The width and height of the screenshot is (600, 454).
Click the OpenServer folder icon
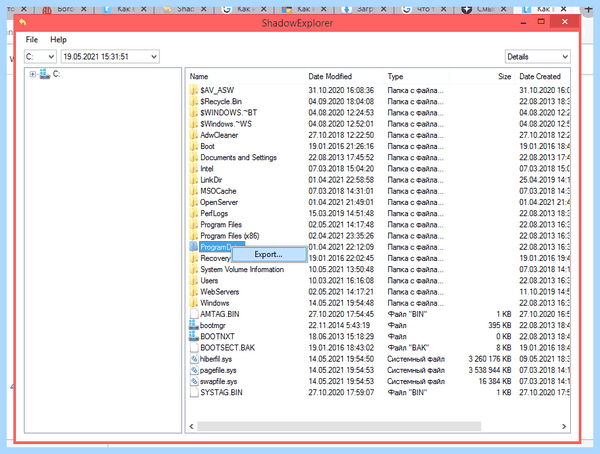[194, 202]
